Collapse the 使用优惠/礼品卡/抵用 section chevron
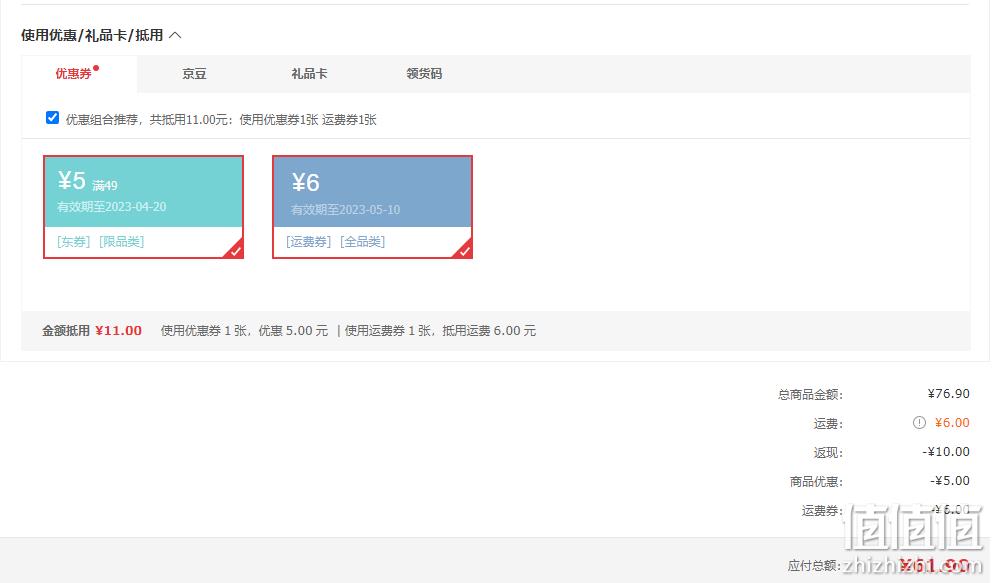Viewport: 992px width, 583px height. [175, 35]
